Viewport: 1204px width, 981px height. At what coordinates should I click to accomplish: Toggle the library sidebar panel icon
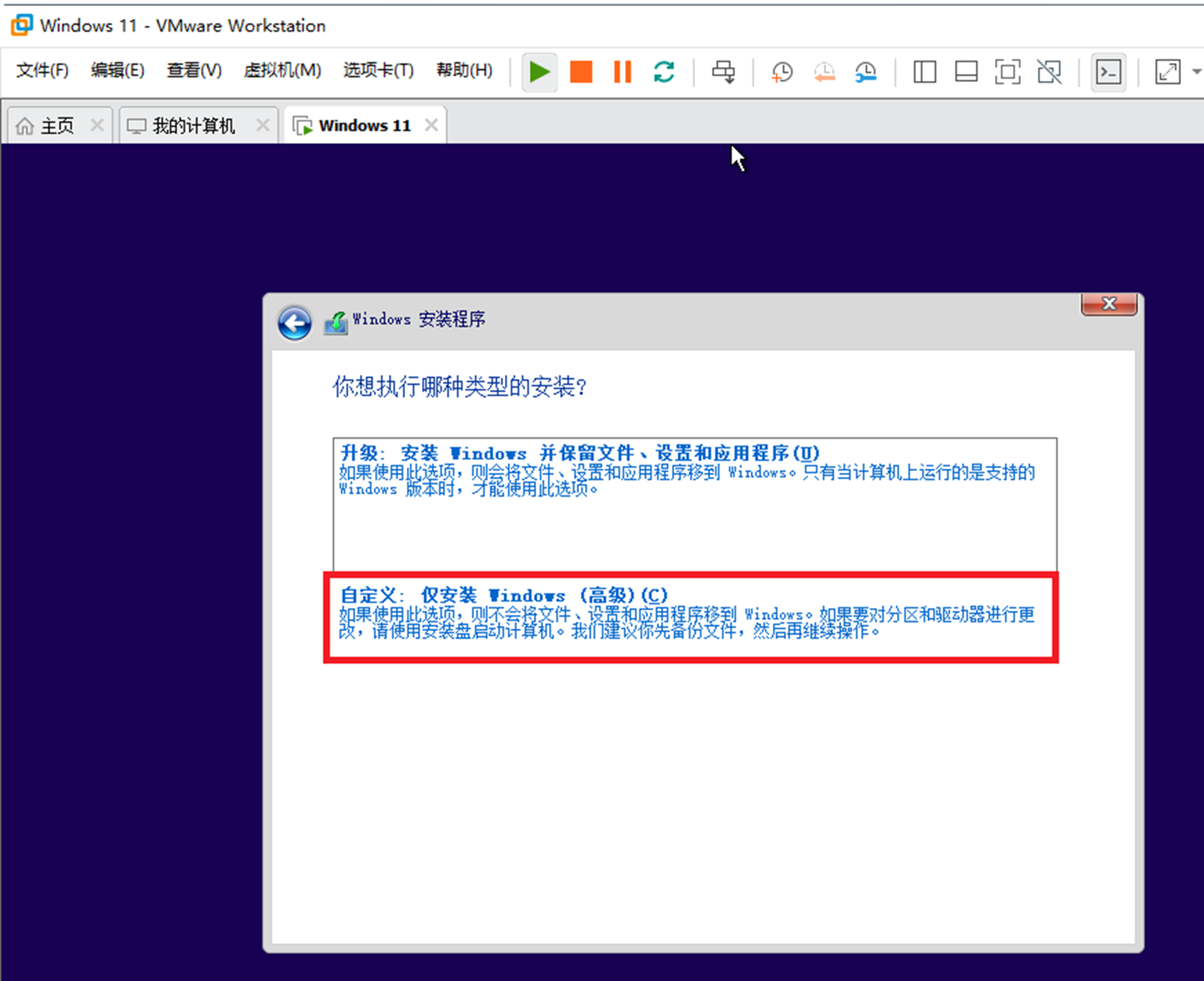(x=925, y=71)
